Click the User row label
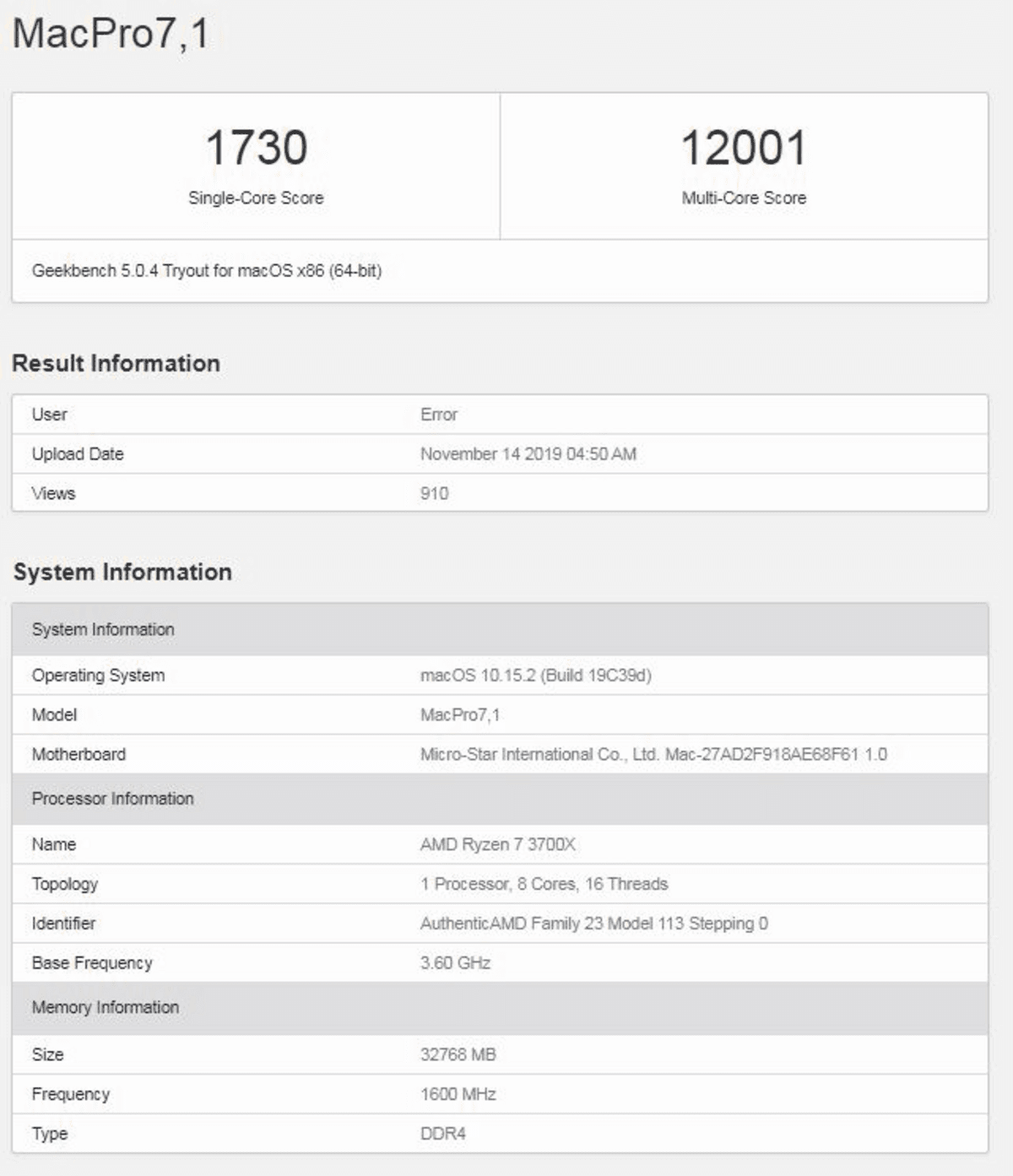This screenshot has width=1013, height=1176. point(50,415)
